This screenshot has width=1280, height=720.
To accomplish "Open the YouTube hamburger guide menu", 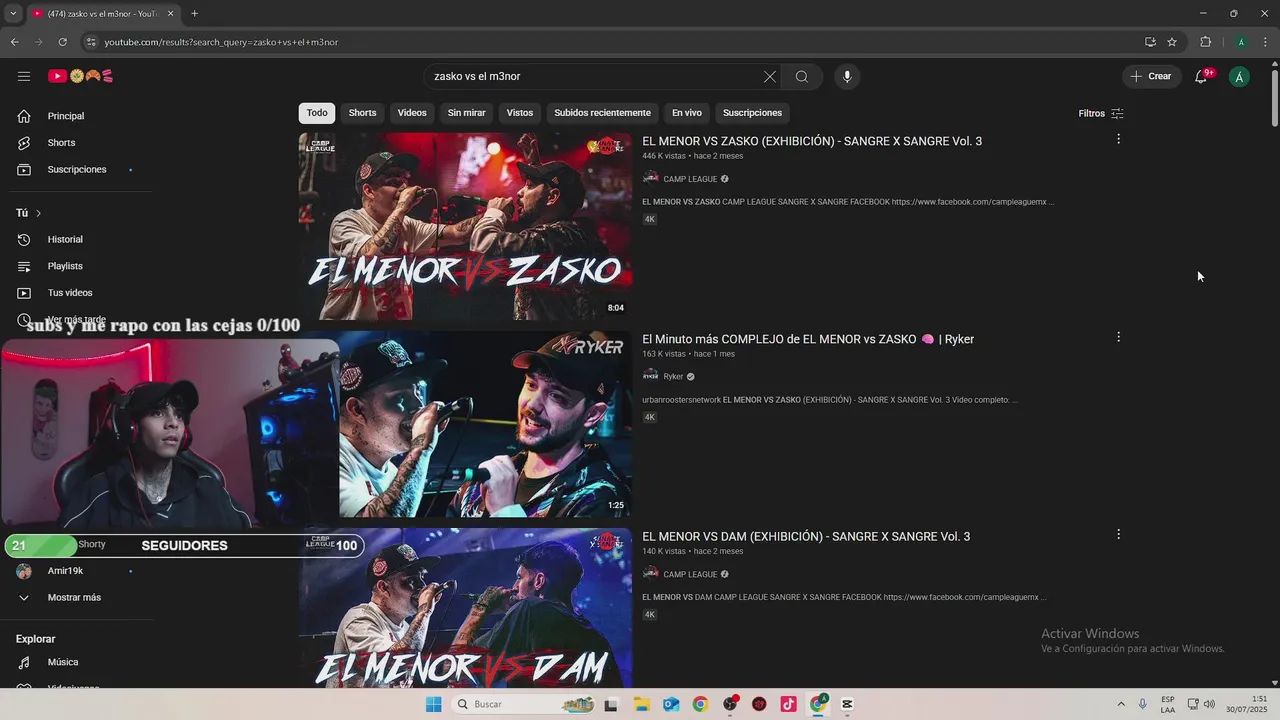I will pos(24,76).
